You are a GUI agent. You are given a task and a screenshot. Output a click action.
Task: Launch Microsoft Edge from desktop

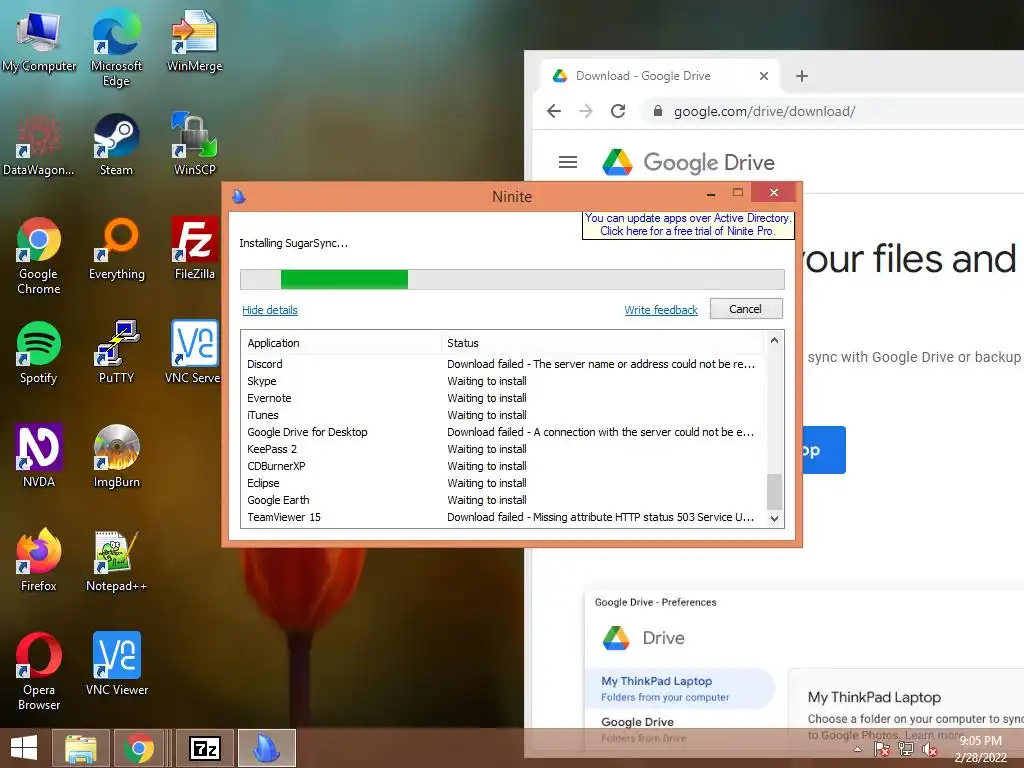[x=116, y=47]
